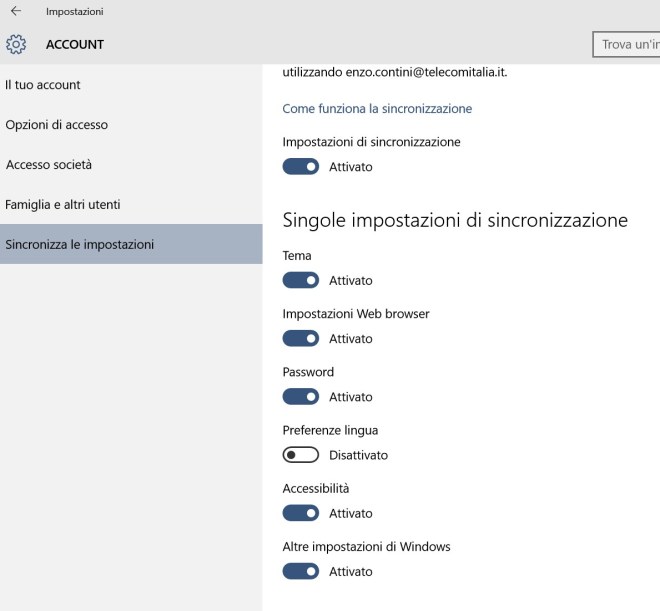
Task: Click the ACCOUNT header title
Action: click(x=75, y=45)
